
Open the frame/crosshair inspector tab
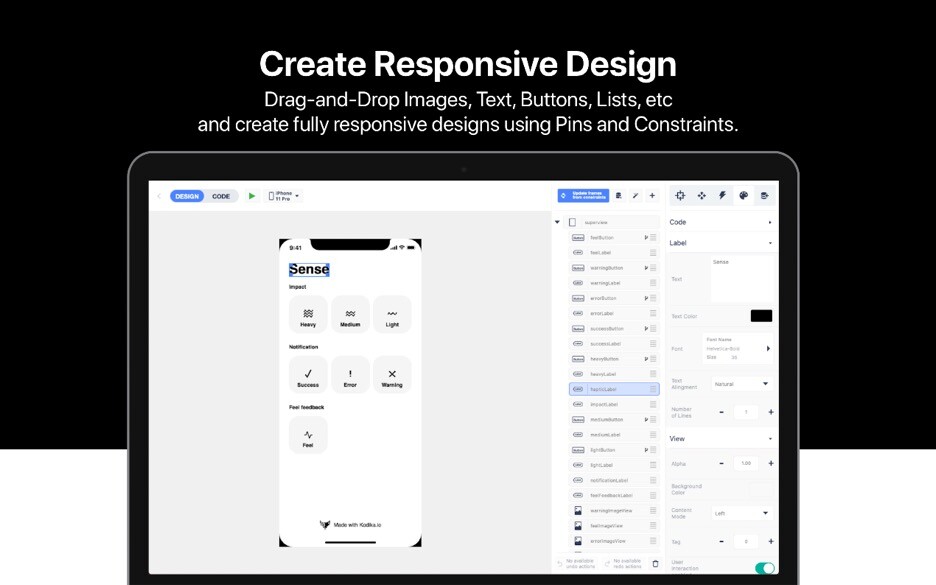coord(680,196)
